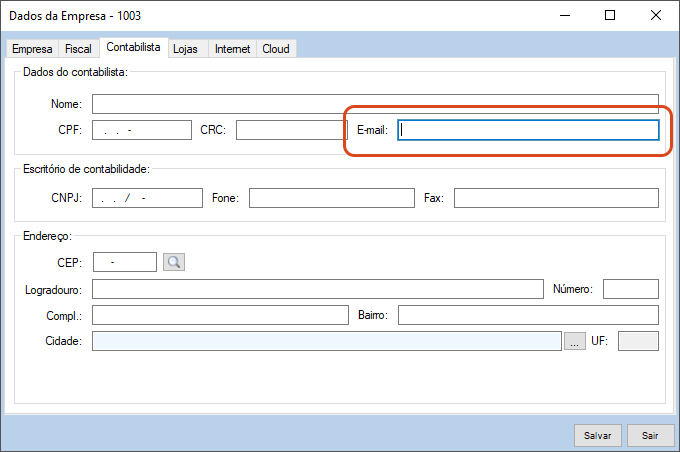Focus the Logradouro address field
Screen dimensions: 680x452
coord(317,289)
